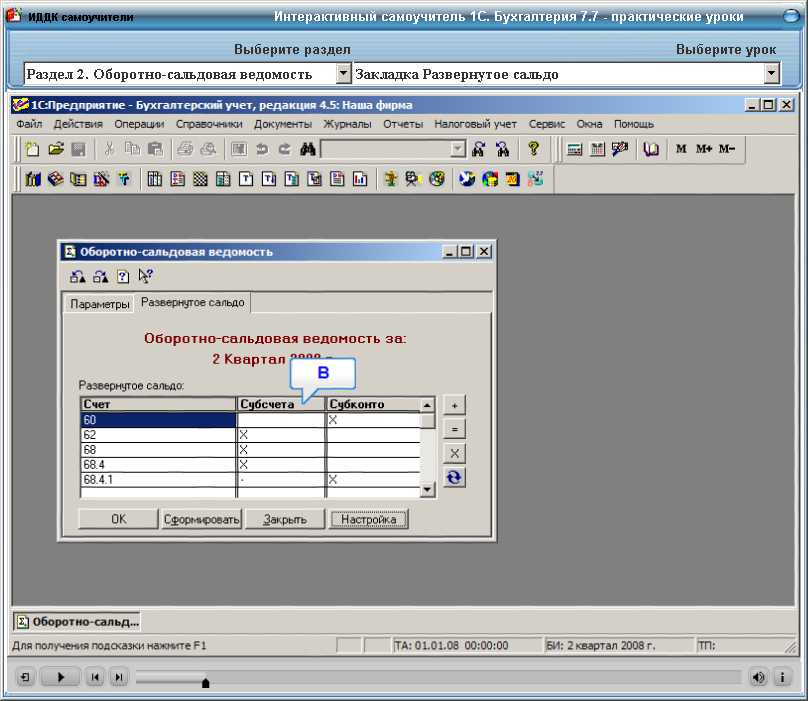Toggle Субсчета mark for account 62
This screenshot has width=808, height=701.
click(281, 435)
